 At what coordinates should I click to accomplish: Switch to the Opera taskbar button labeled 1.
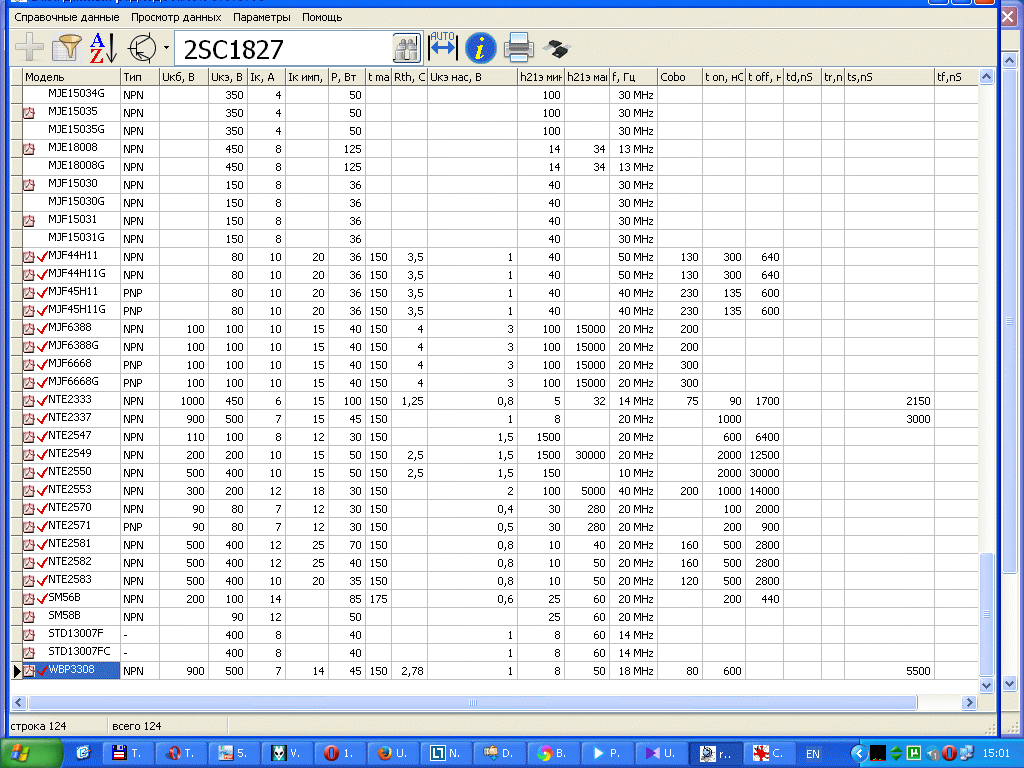pyautogui.click(x=340, y=753)
